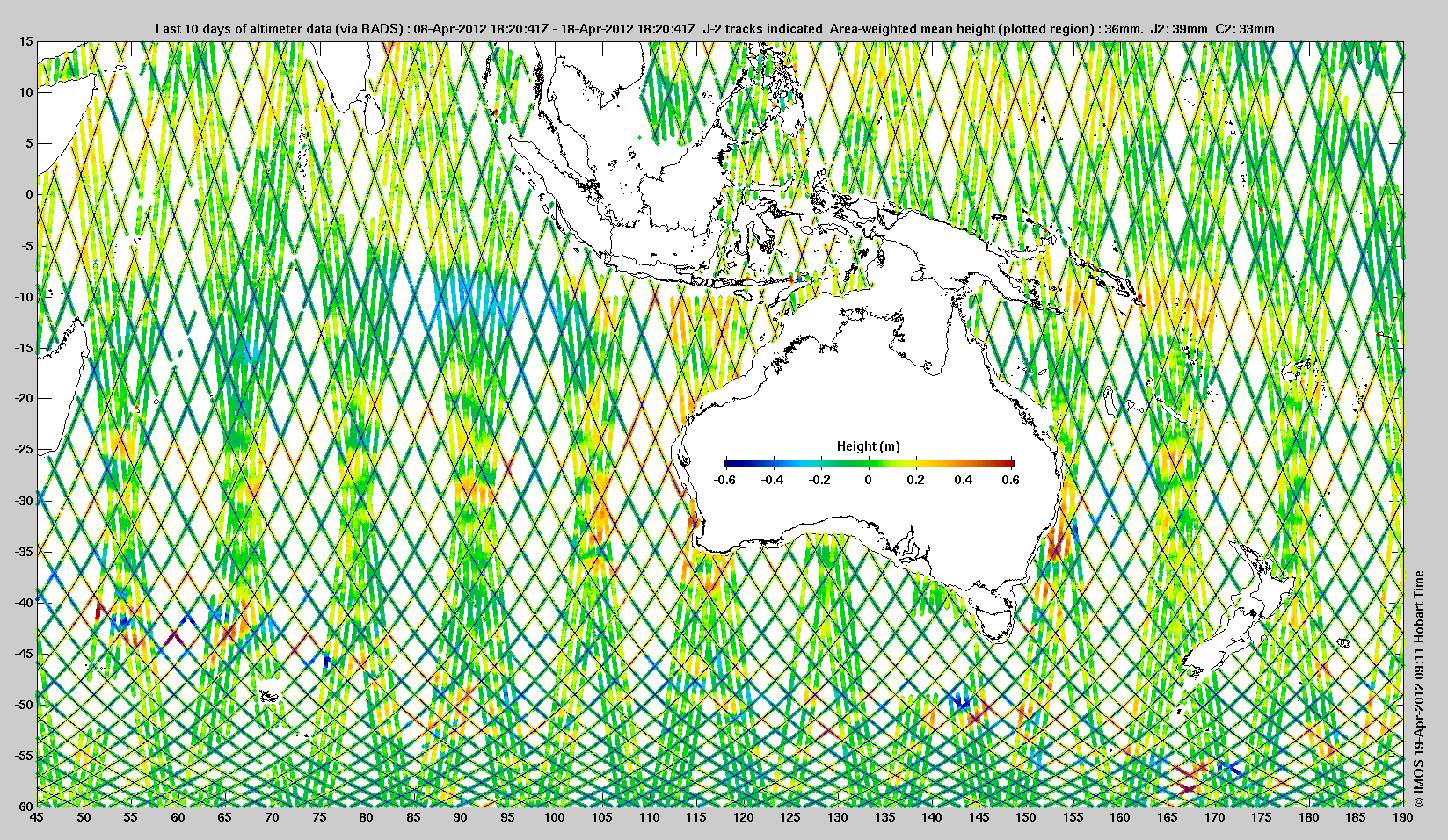Pick the dark red end of the height colorbar

coord(1010,463)
